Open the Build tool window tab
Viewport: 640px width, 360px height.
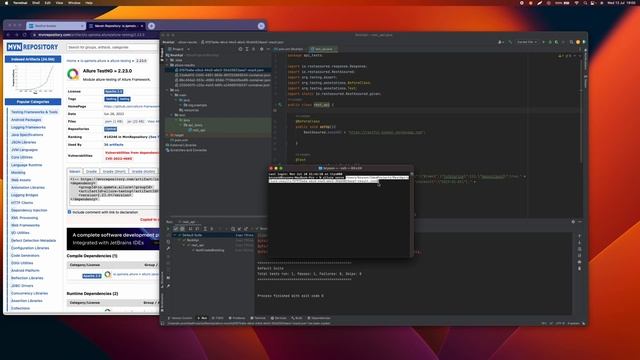(x=297, y=318)
